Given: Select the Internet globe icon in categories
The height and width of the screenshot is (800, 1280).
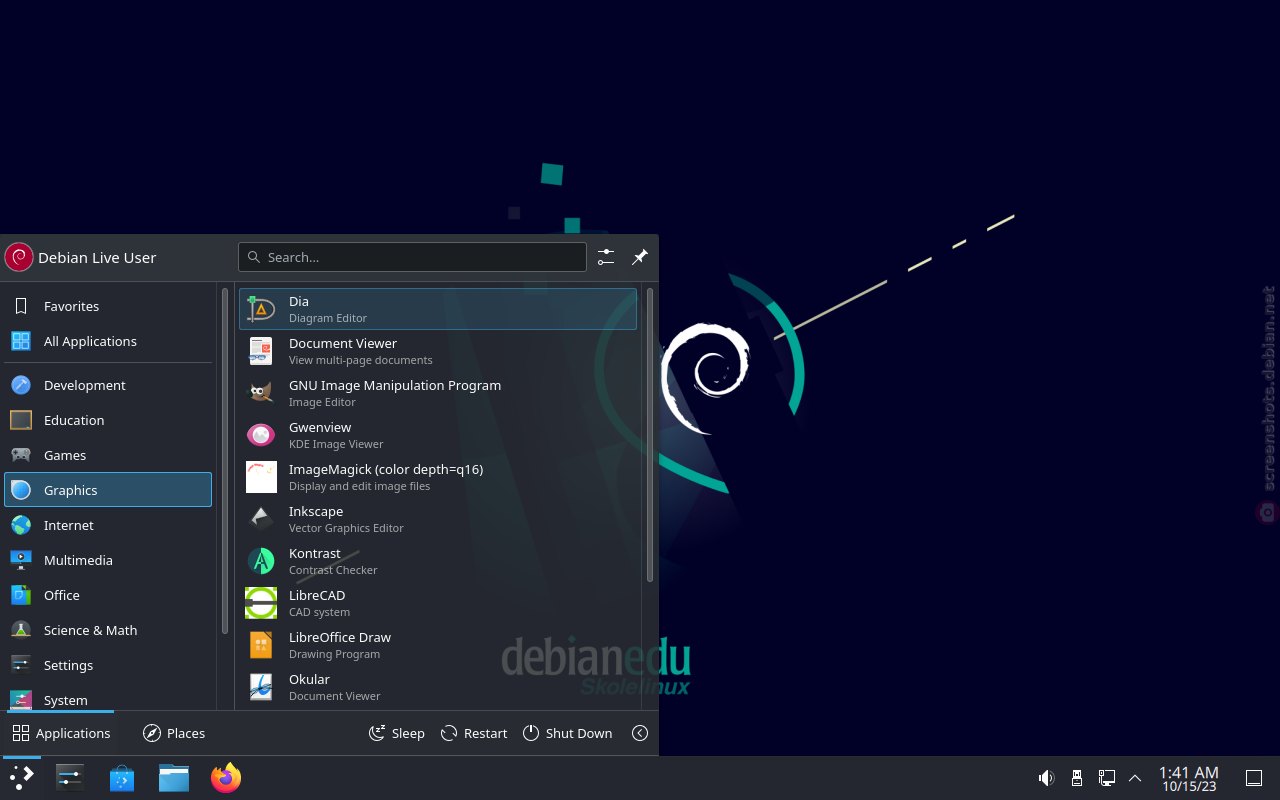Looking at the screenshot, I should 21,525.
